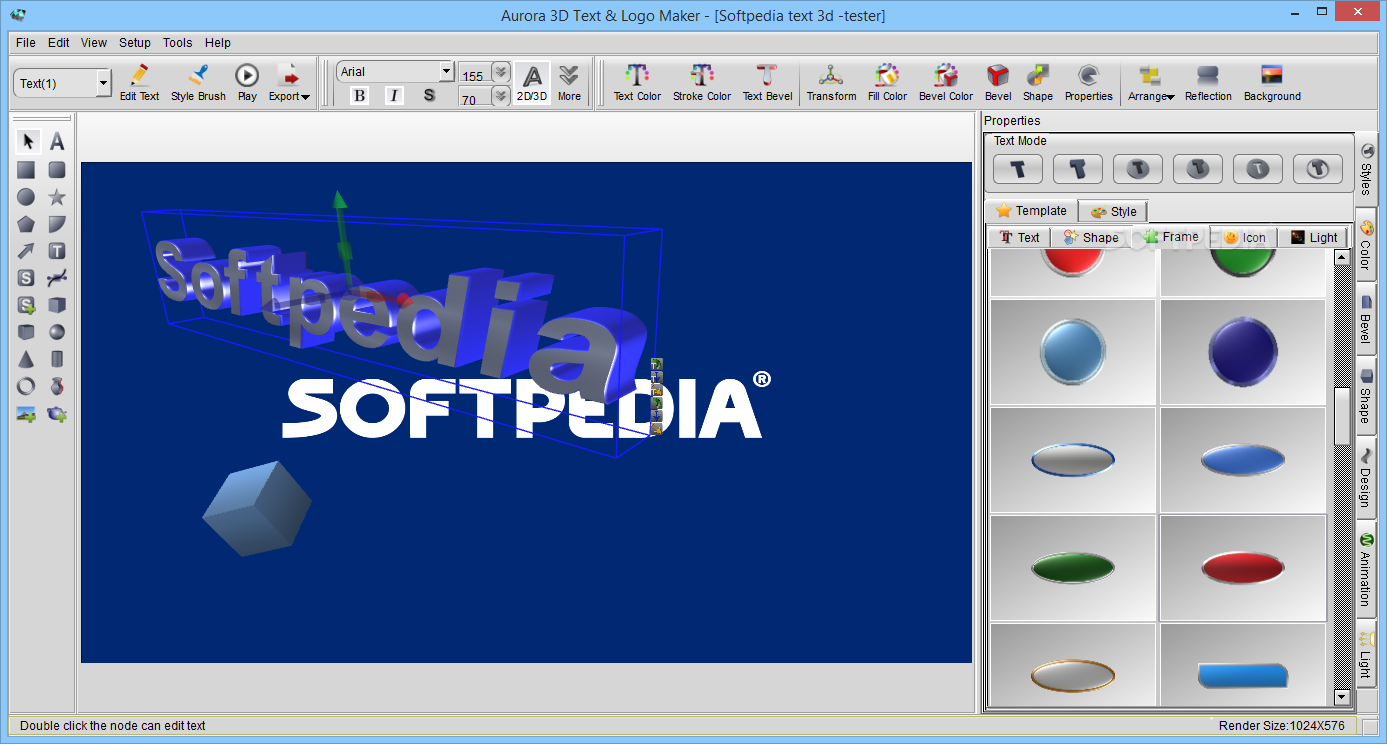
Task: Select the first Text Mode option
Action: pos(1018,169)
